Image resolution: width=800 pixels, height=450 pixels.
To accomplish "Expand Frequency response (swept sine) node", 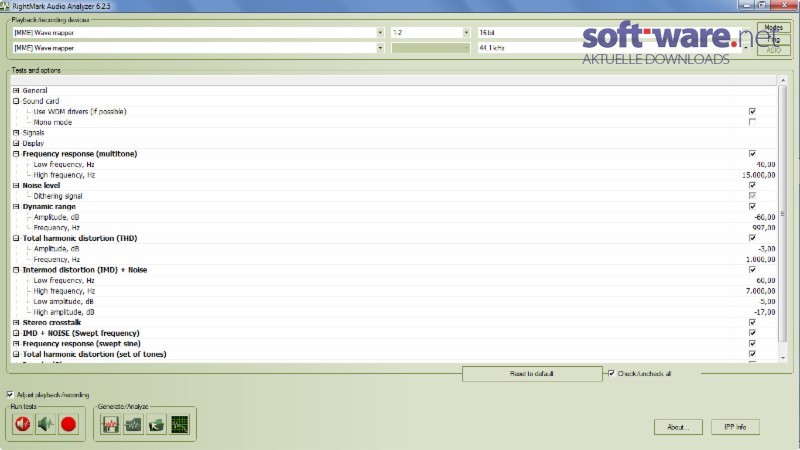I will point(16,343).
